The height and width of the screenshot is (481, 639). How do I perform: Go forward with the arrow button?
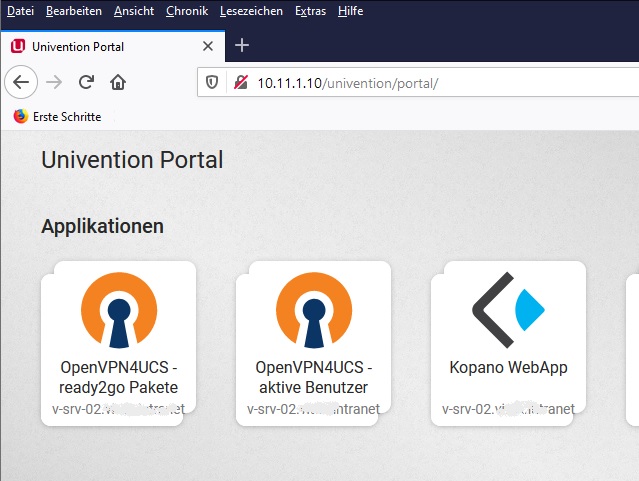tap(54, 82)
